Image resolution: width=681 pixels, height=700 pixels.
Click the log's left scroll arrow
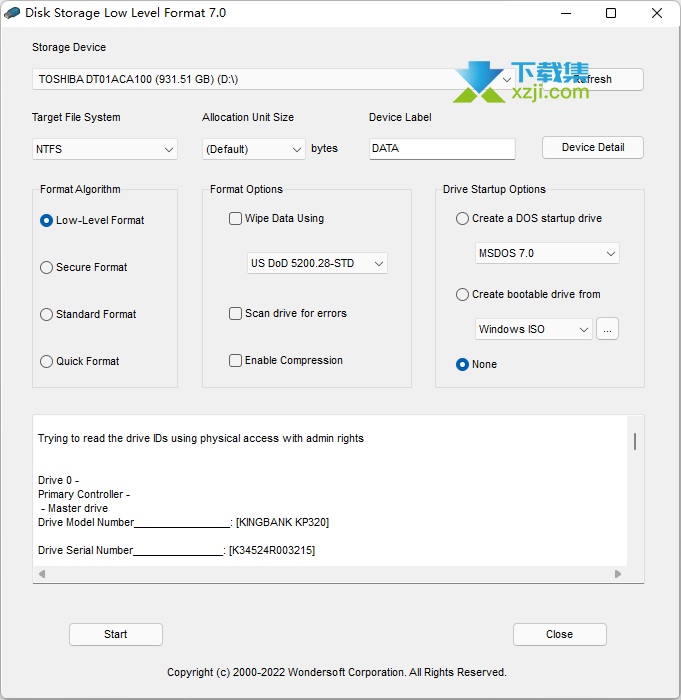pos(42,574)
